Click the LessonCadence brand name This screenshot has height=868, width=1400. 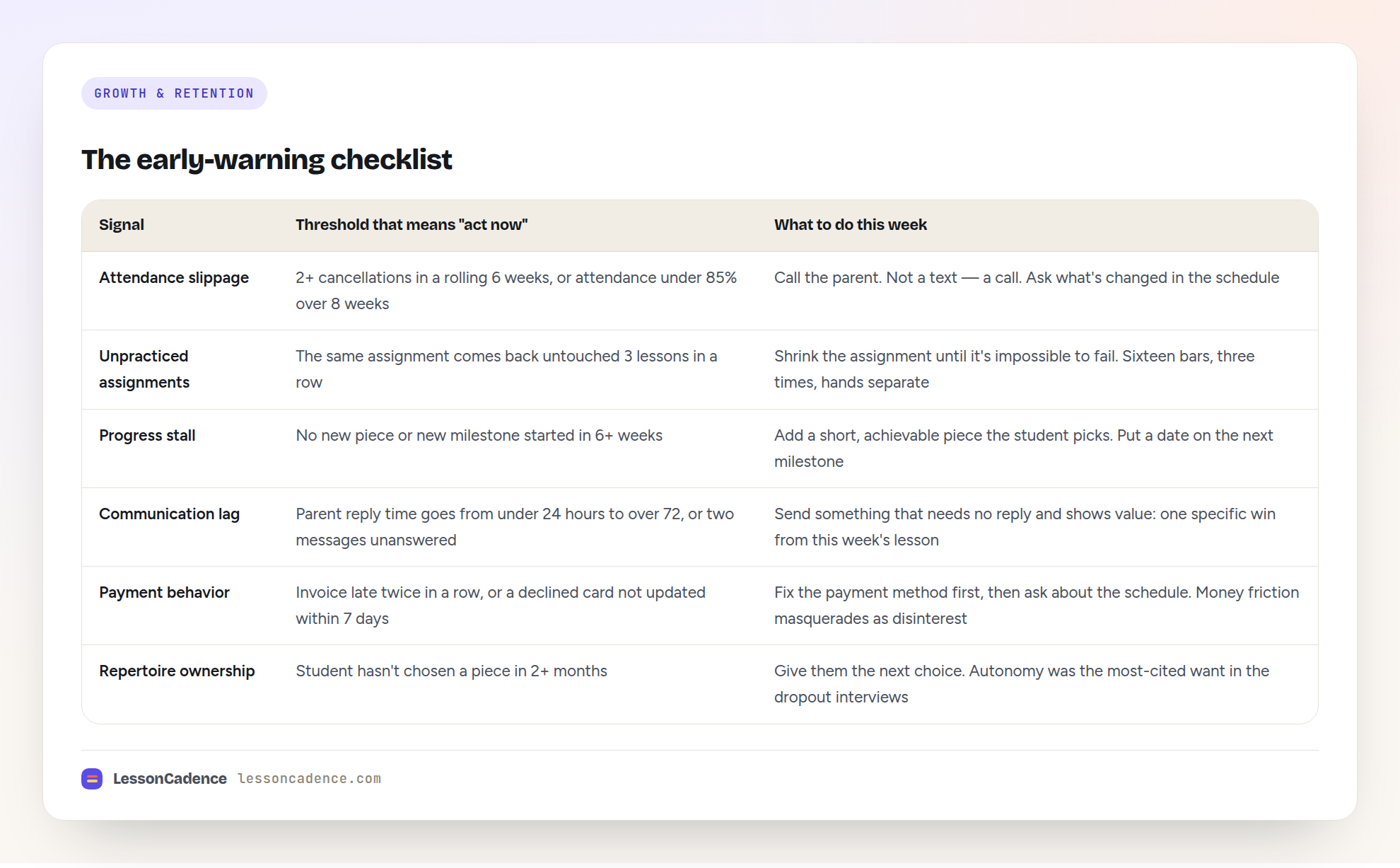[170, 778]
